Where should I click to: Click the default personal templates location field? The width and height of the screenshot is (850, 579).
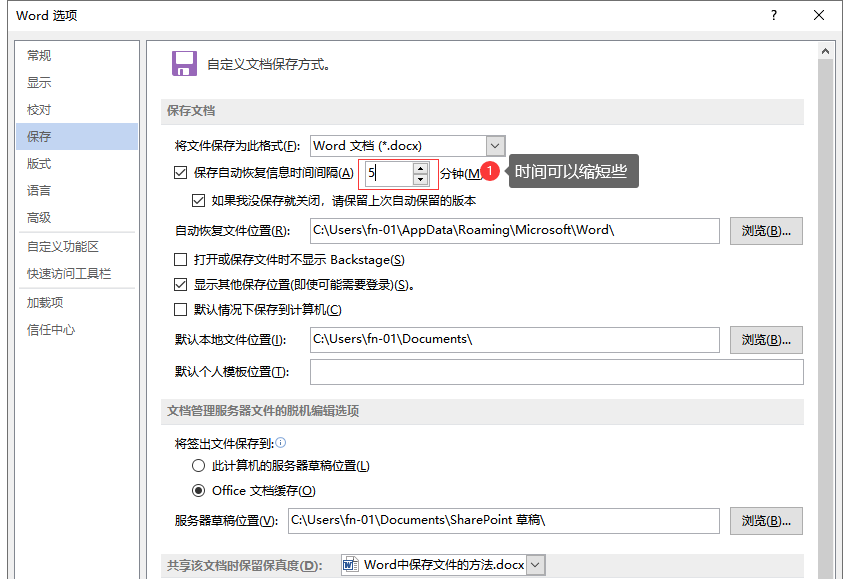coord(556,373)
